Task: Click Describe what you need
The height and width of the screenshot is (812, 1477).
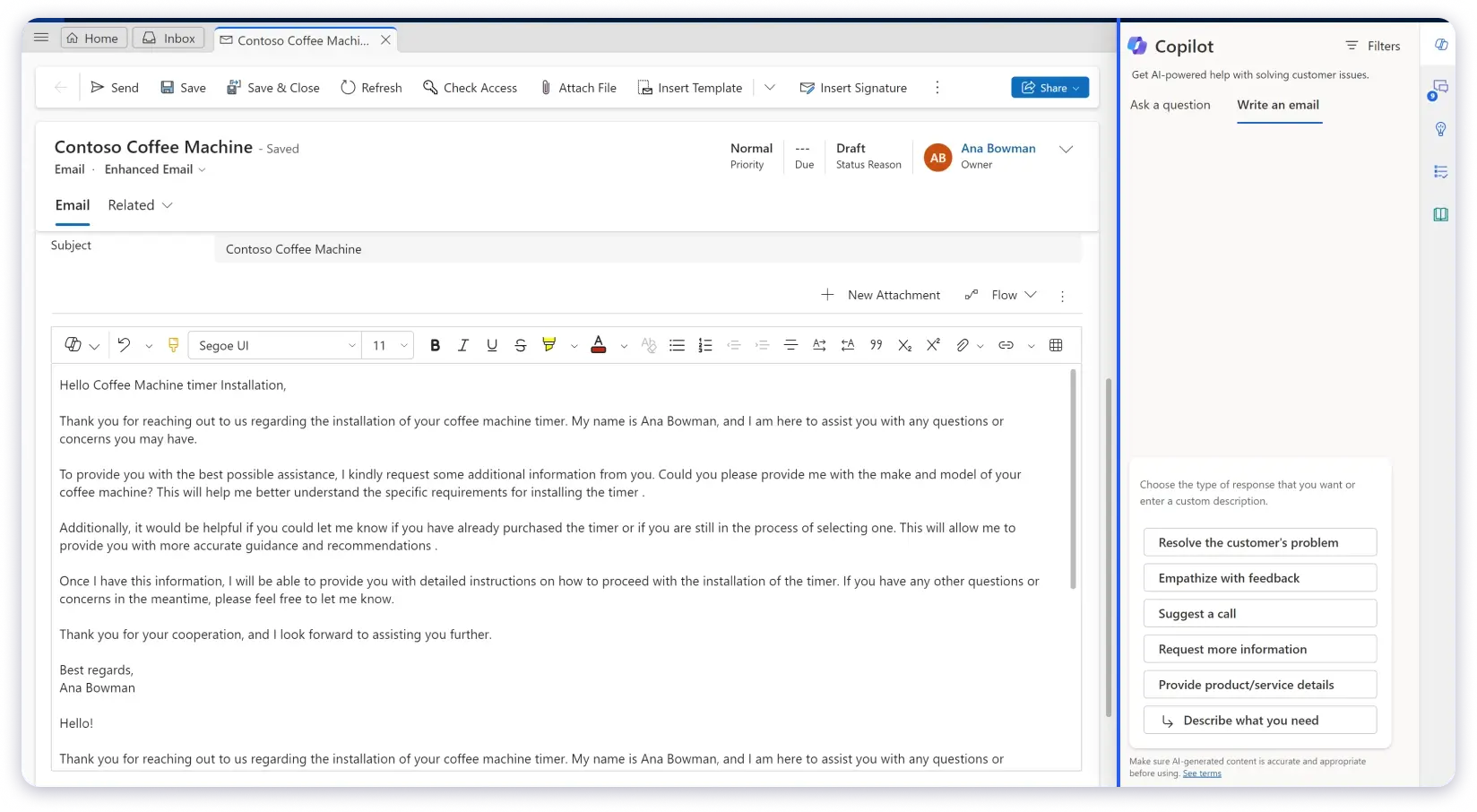Action: tap(1260, 720)
